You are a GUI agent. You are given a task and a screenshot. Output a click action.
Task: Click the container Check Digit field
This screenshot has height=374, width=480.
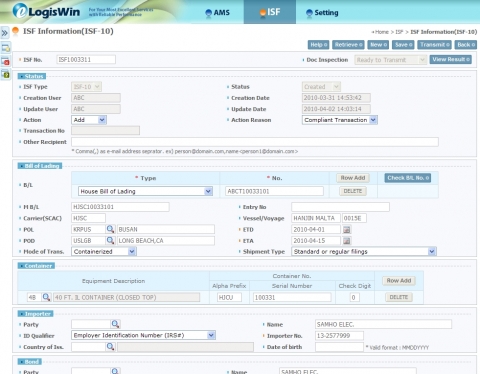pos(354,297)
